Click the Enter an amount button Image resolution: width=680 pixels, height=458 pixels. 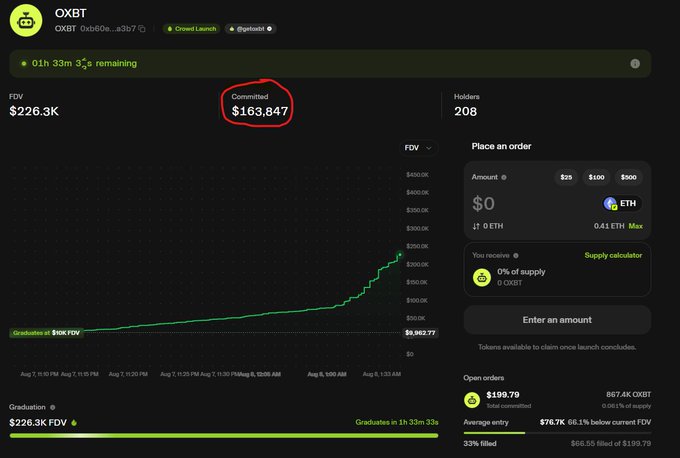[557, 320]
